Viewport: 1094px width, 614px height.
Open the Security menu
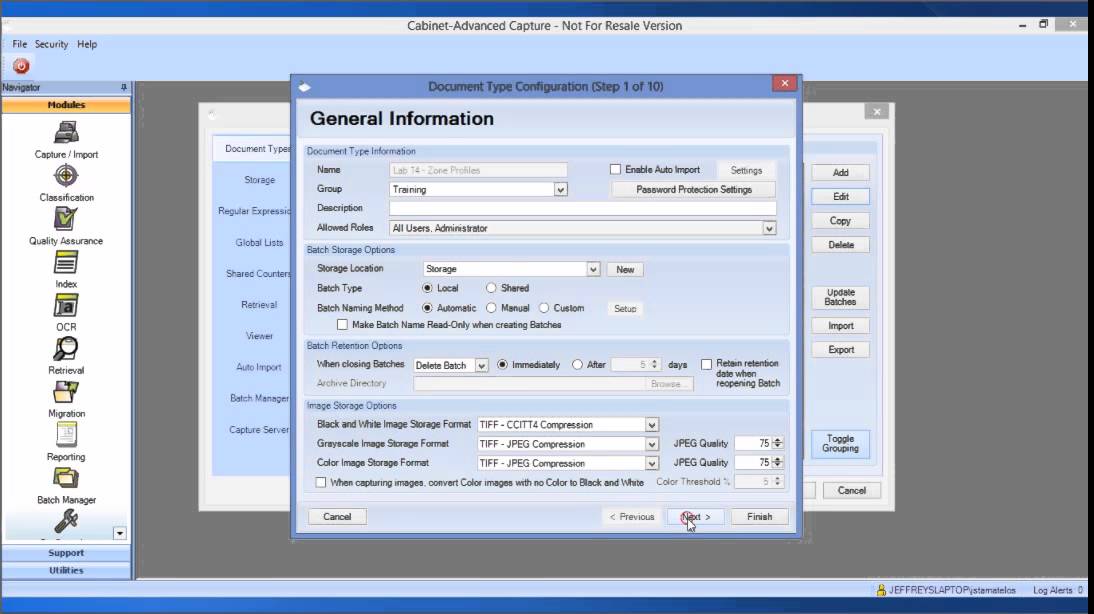tap(52, 44)
